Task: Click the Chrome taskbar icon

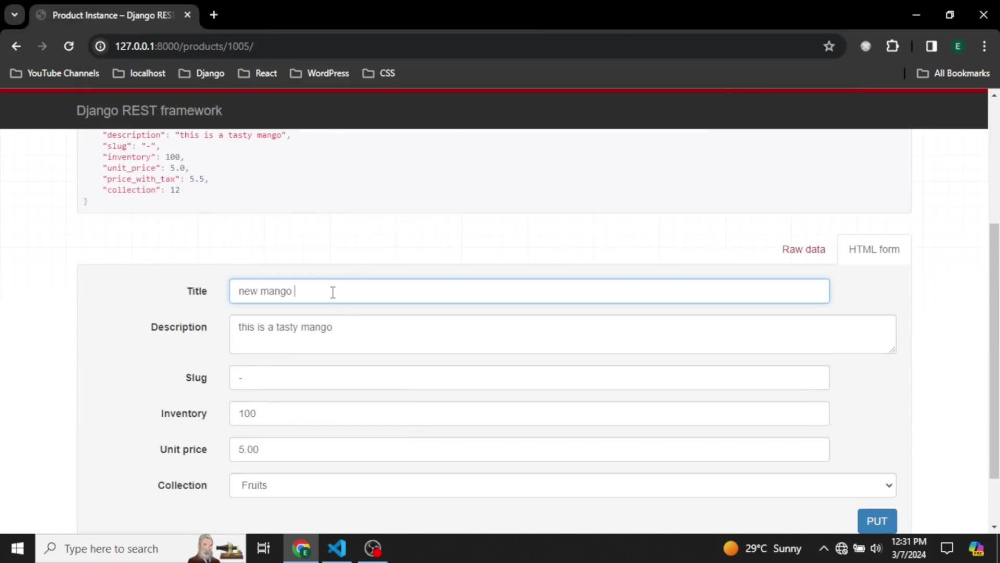Action: [x=301, y=548]
